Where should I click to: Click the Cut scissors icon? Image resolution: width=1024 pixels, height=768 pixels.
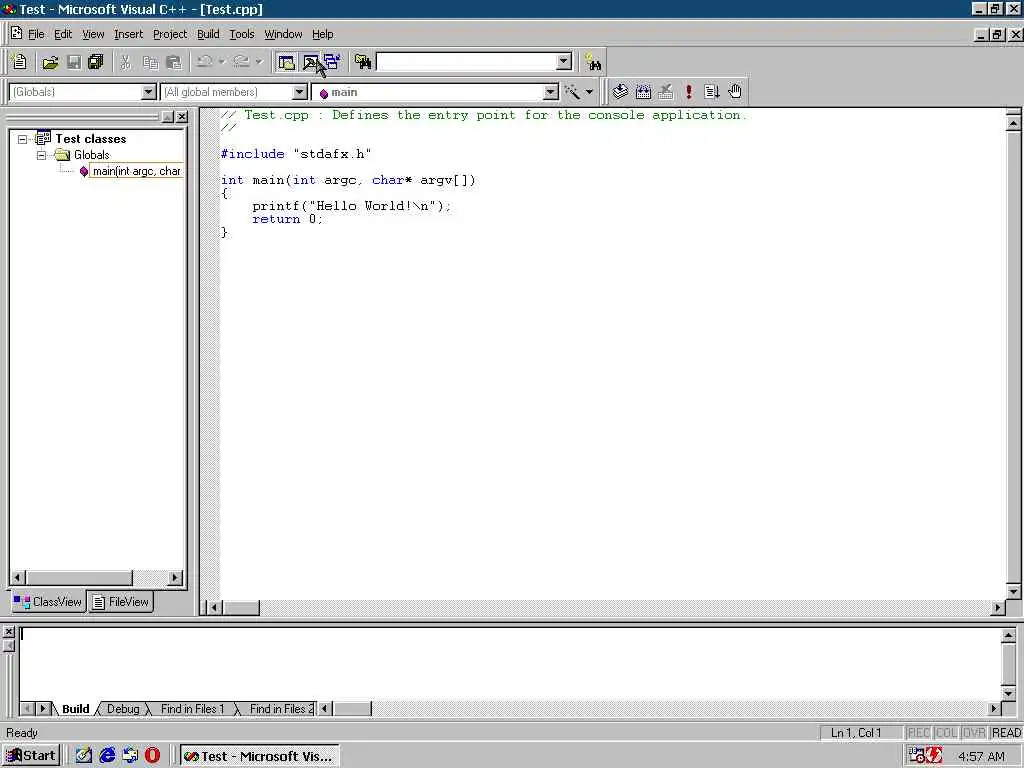125,62
